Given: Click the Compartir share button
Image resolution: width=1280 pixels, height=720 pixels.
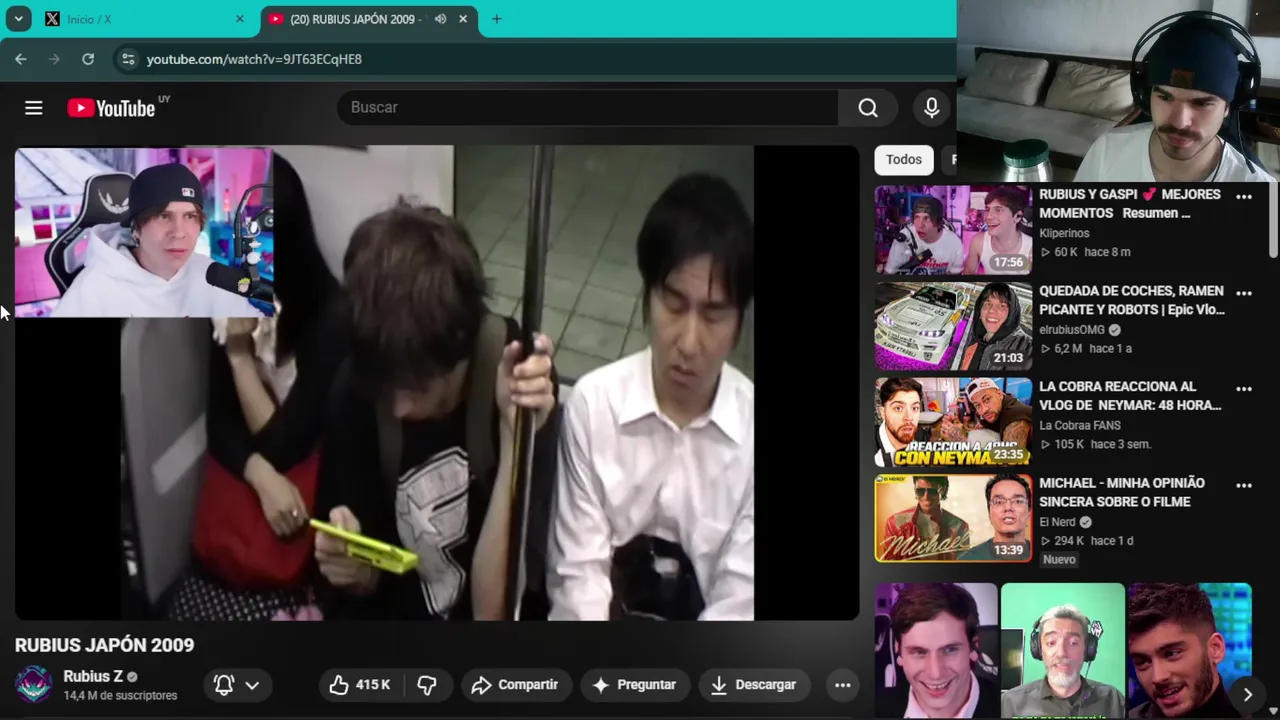Looking at the screenshot, I should point(514,685).
